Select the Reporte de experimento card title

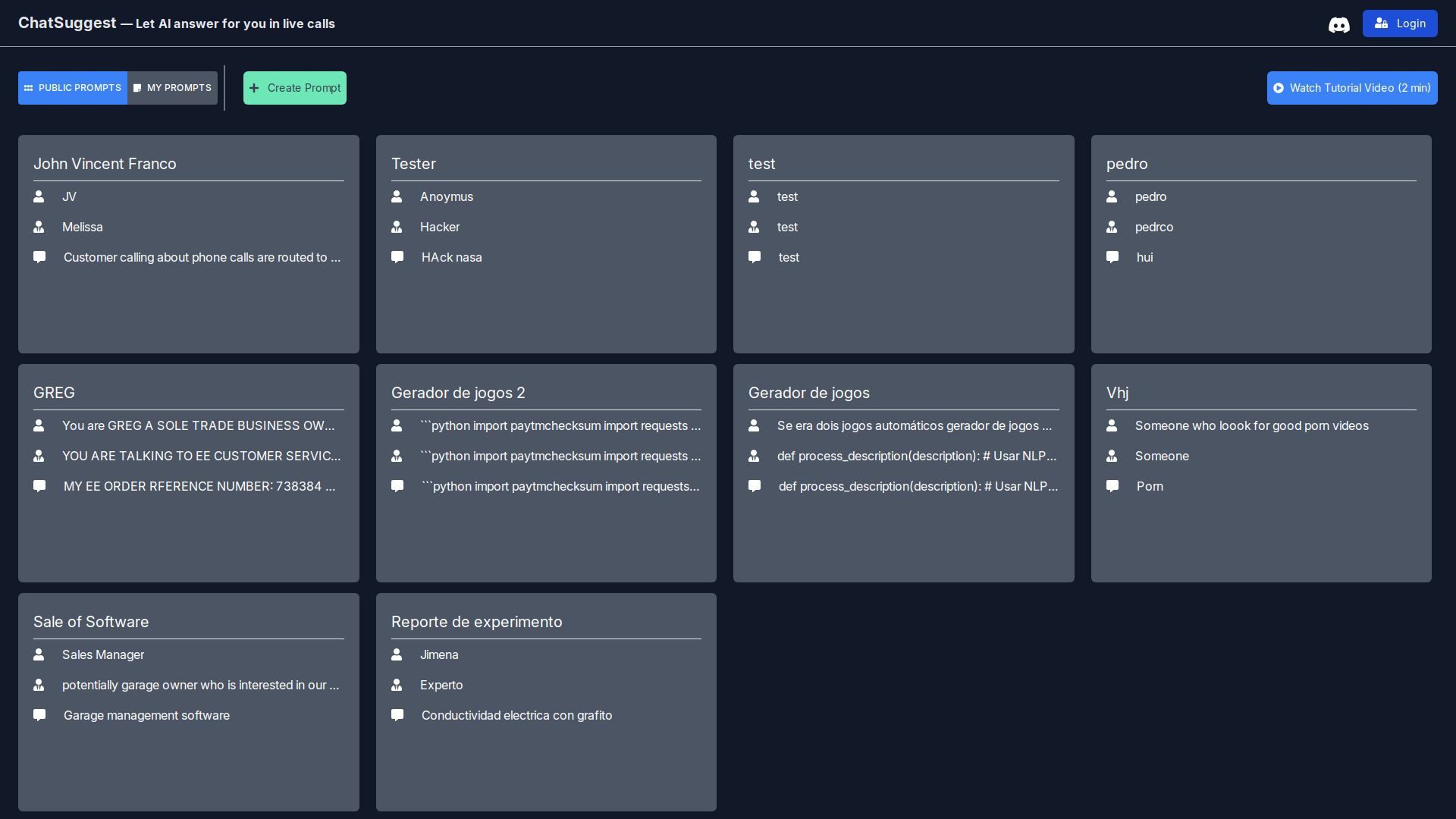[x=476, y=622]
